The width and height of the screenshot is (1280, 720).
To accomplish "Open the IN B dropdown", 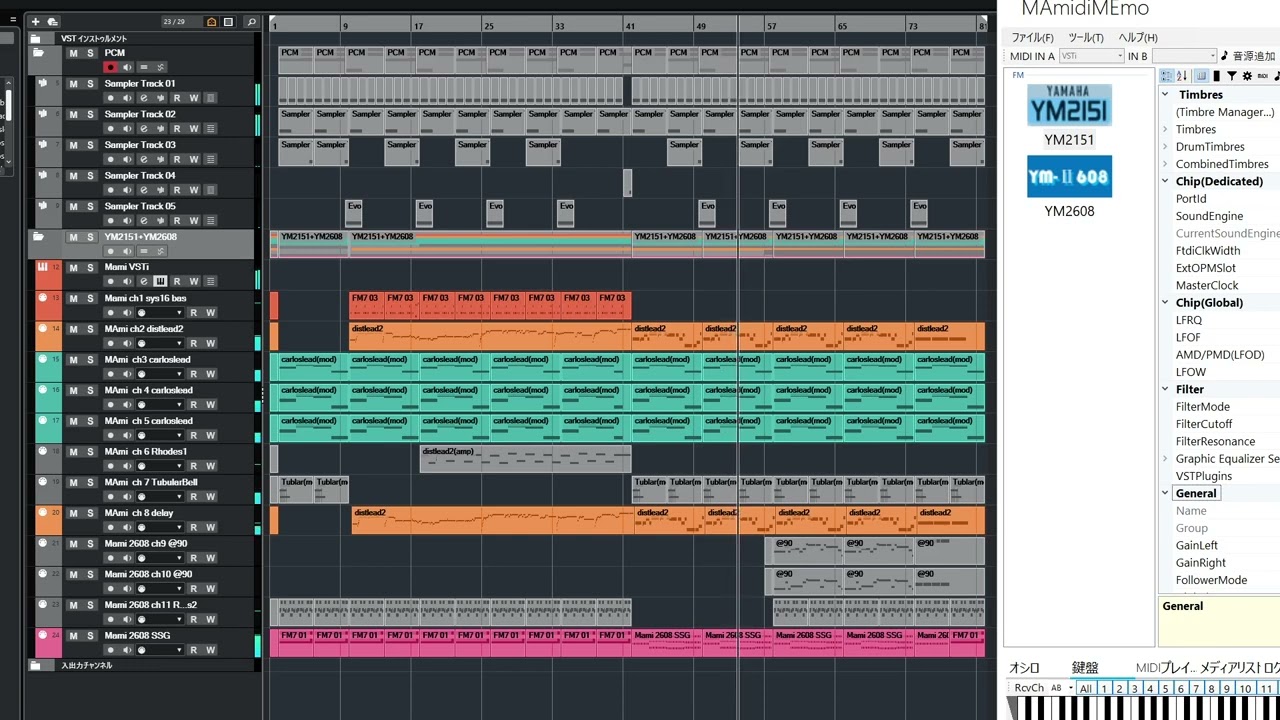I will [x=1185, y=56].
